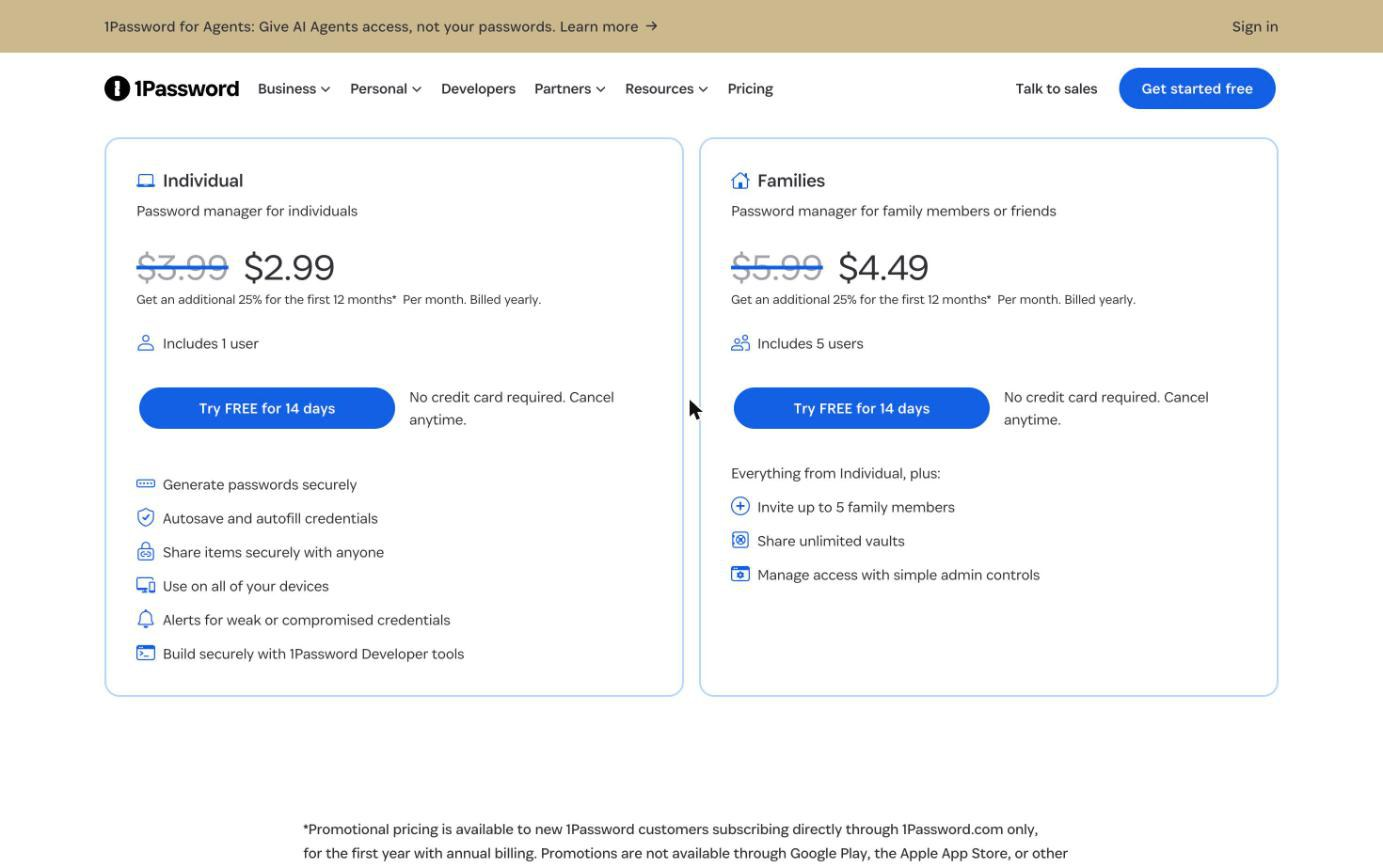
Task: Click the admin controls icon for Manage access
Action: point(740,574)
